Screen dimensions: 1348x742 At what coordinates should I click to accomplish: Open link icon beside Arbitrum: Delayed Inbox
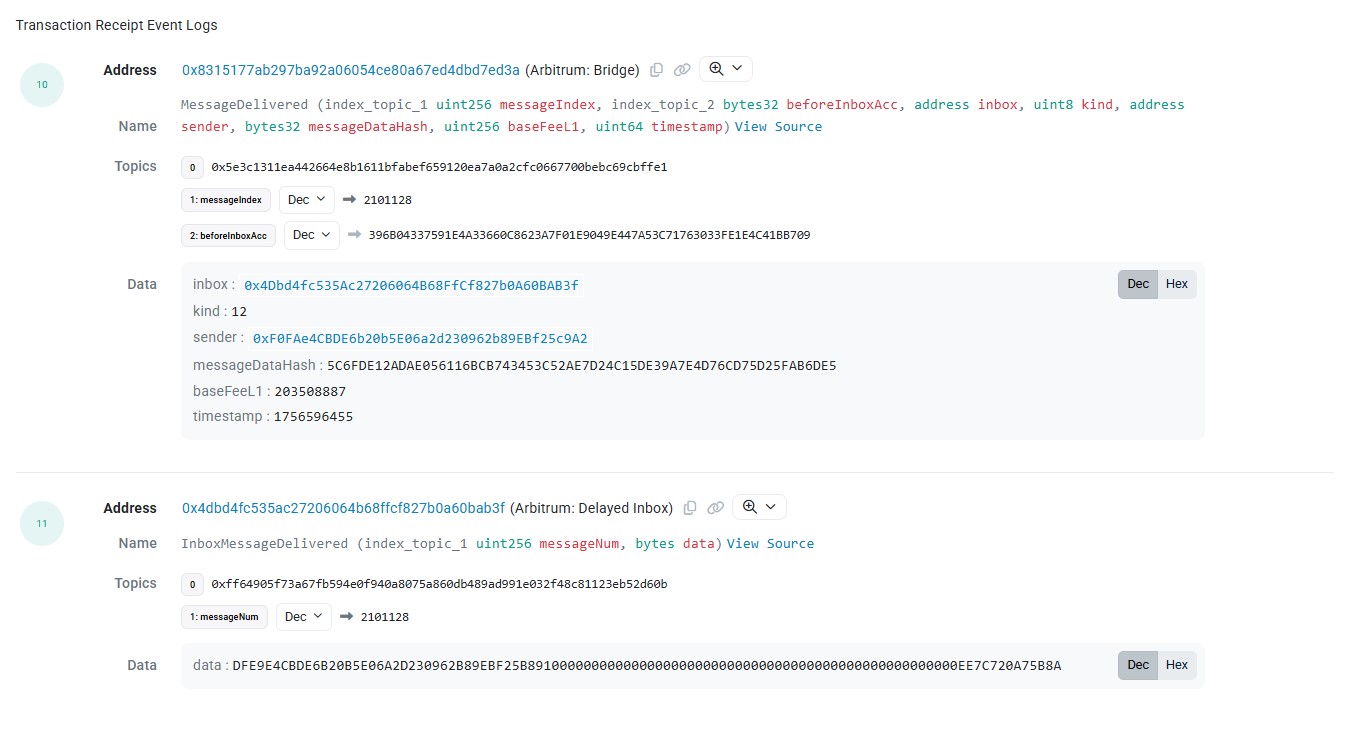tap(715, 508)
